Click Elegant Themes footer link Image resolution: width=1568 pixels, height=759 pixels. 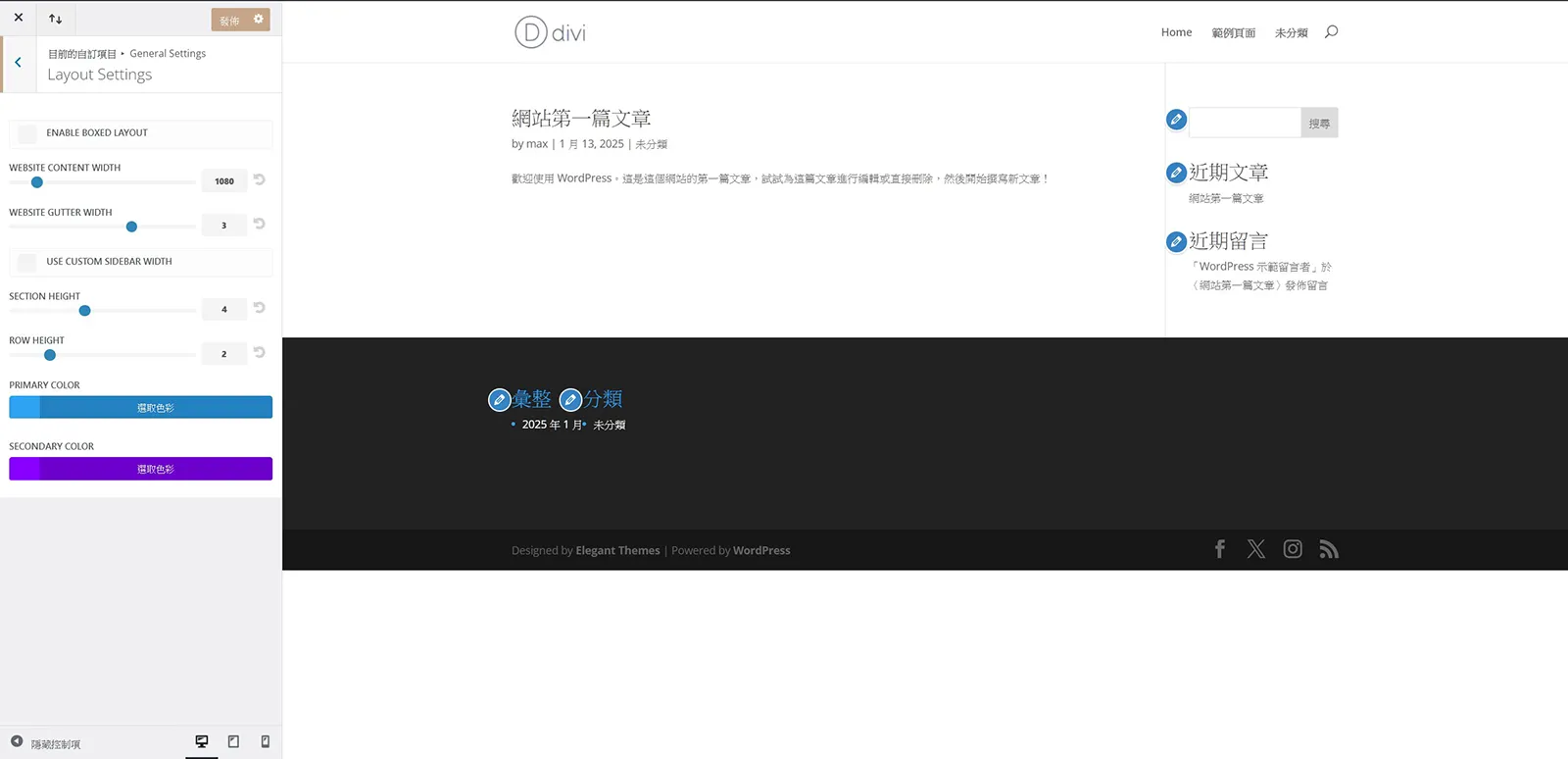coord(617,551)
